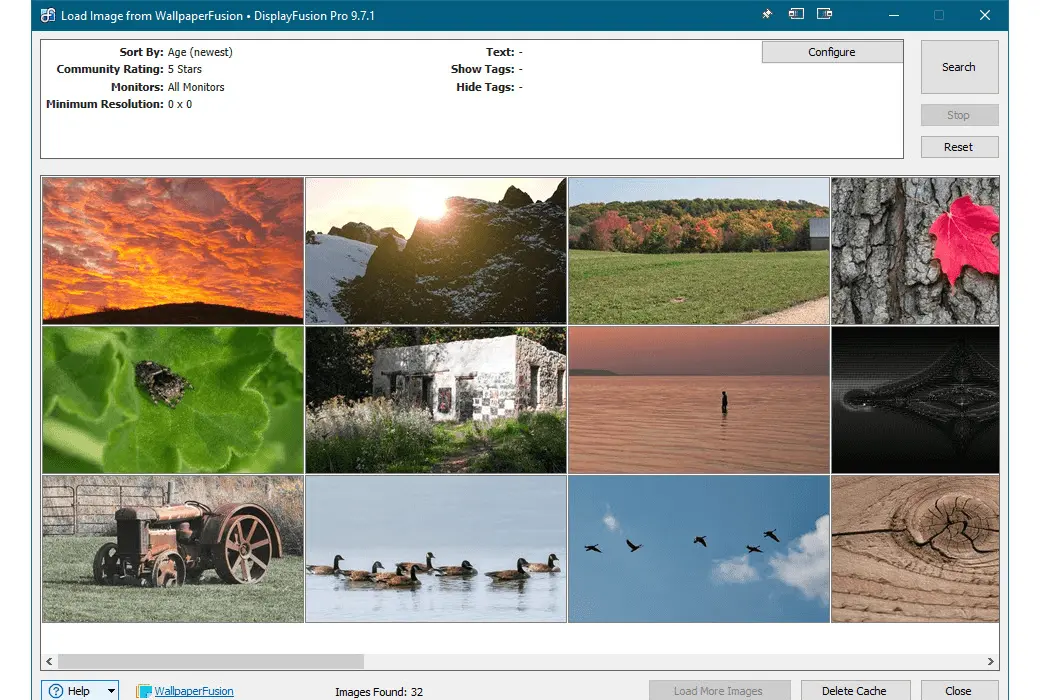The height and width of the screenshot is (700, 1040).
Task: Minimize the DisplayFusion window
Action: (x=894, y=15)
